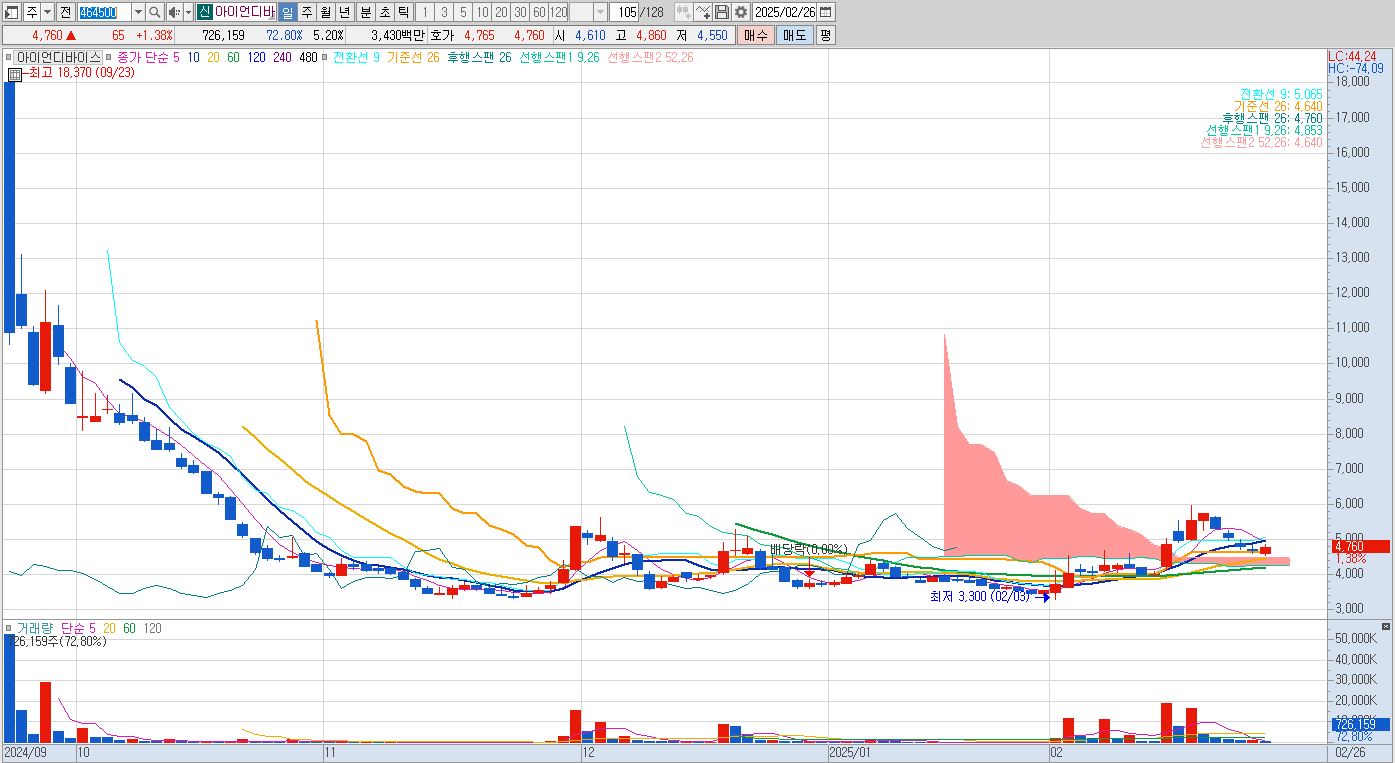
Task: Open stock search with magnifier icon
Action: (x=155, y=12)
